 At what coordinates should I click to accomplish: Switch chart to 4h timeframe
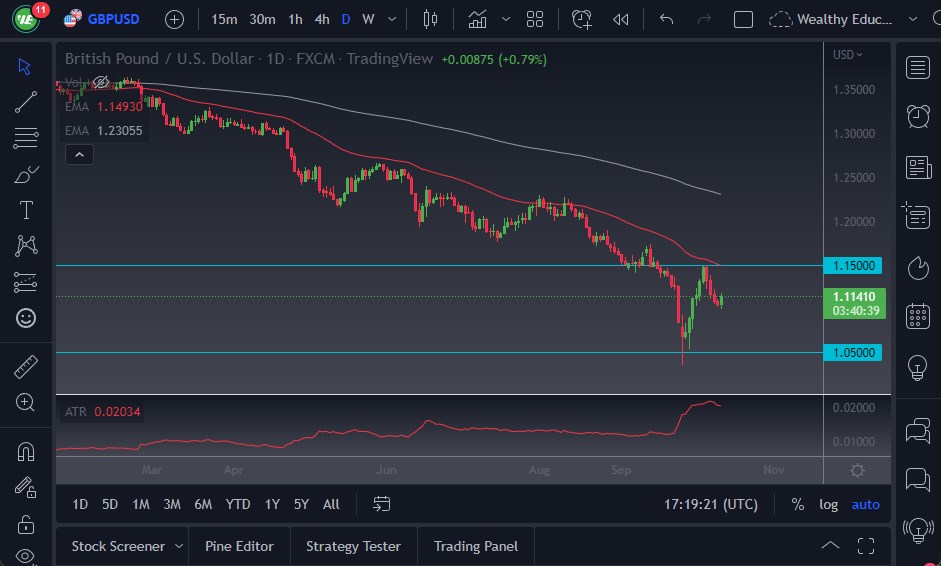coord(321,19)
